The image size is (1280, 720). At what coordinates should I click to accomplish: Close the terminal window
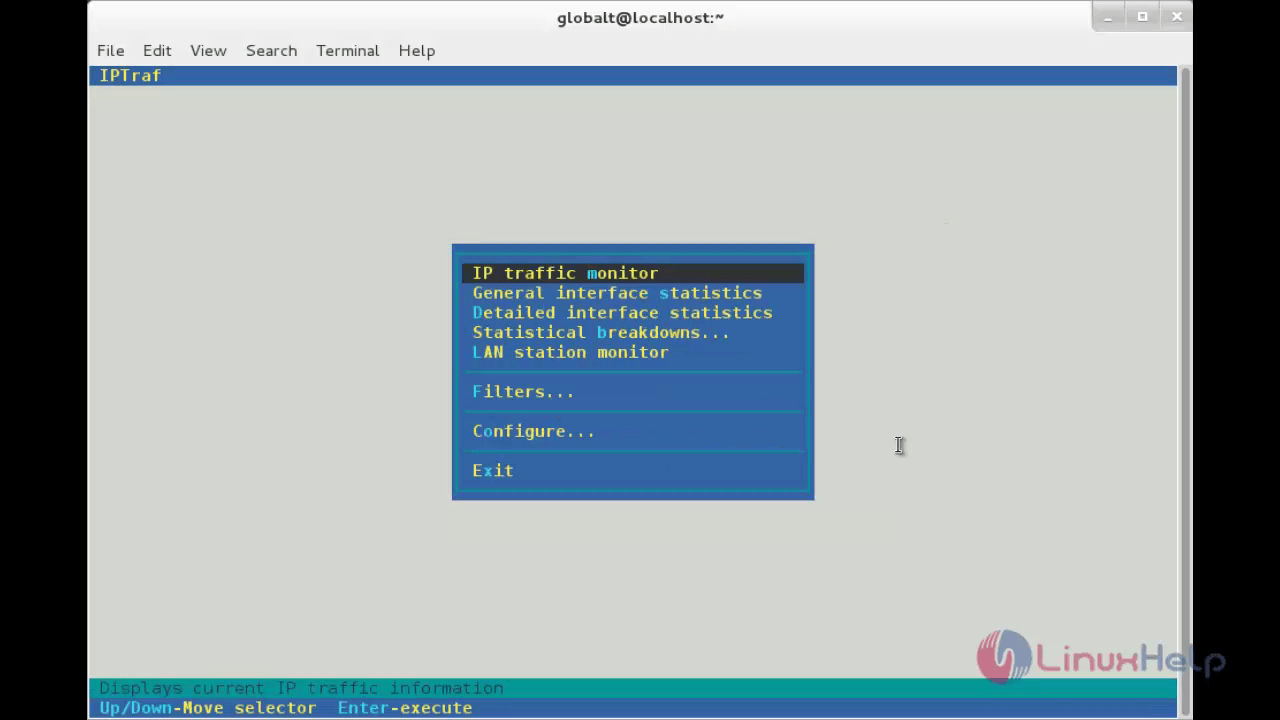click(x=1177, y=17)
